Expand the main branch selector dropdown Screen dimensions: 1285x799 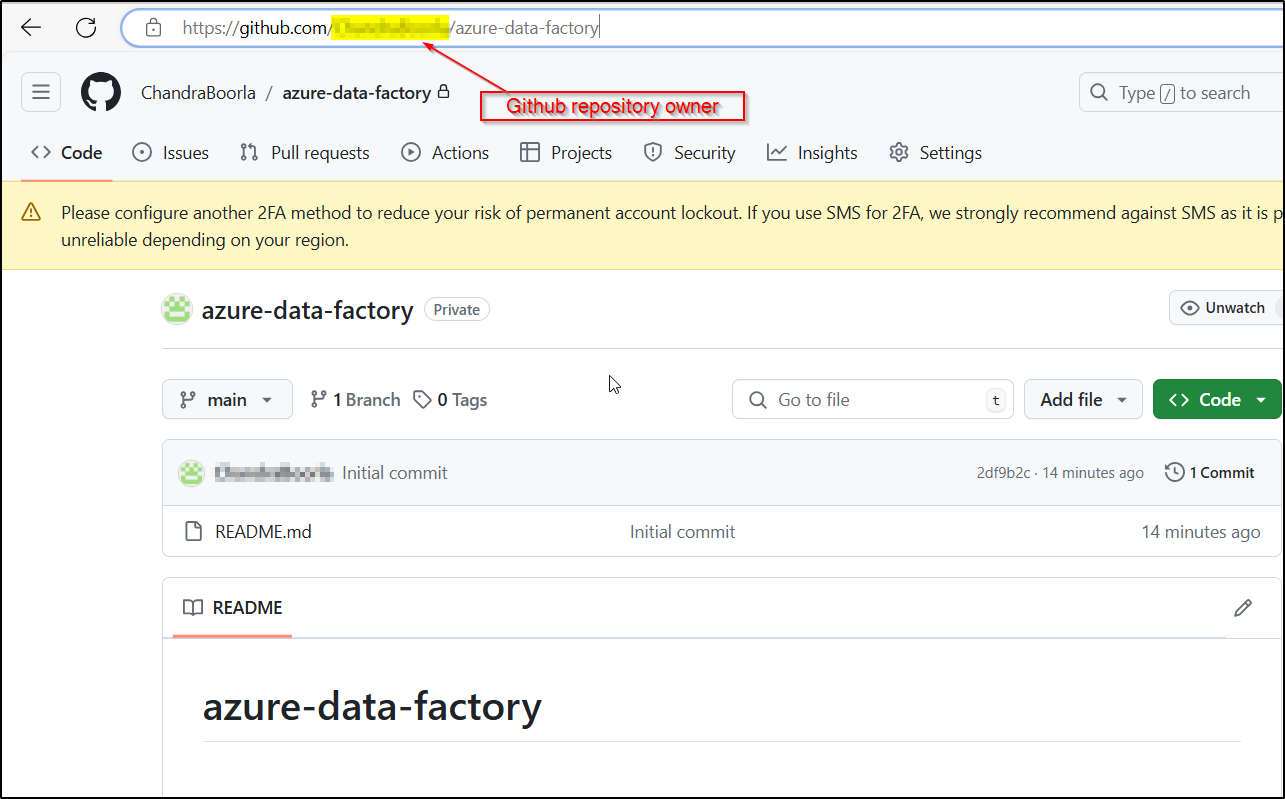pyautogui.click(x=227, y=399)
